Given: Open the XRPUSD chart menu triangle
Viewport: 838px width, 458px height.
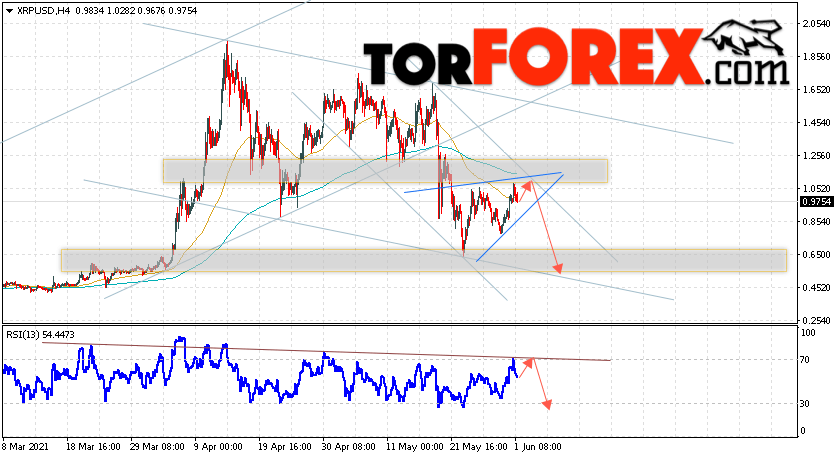Looking at the screenshot, I should (9, 11).
